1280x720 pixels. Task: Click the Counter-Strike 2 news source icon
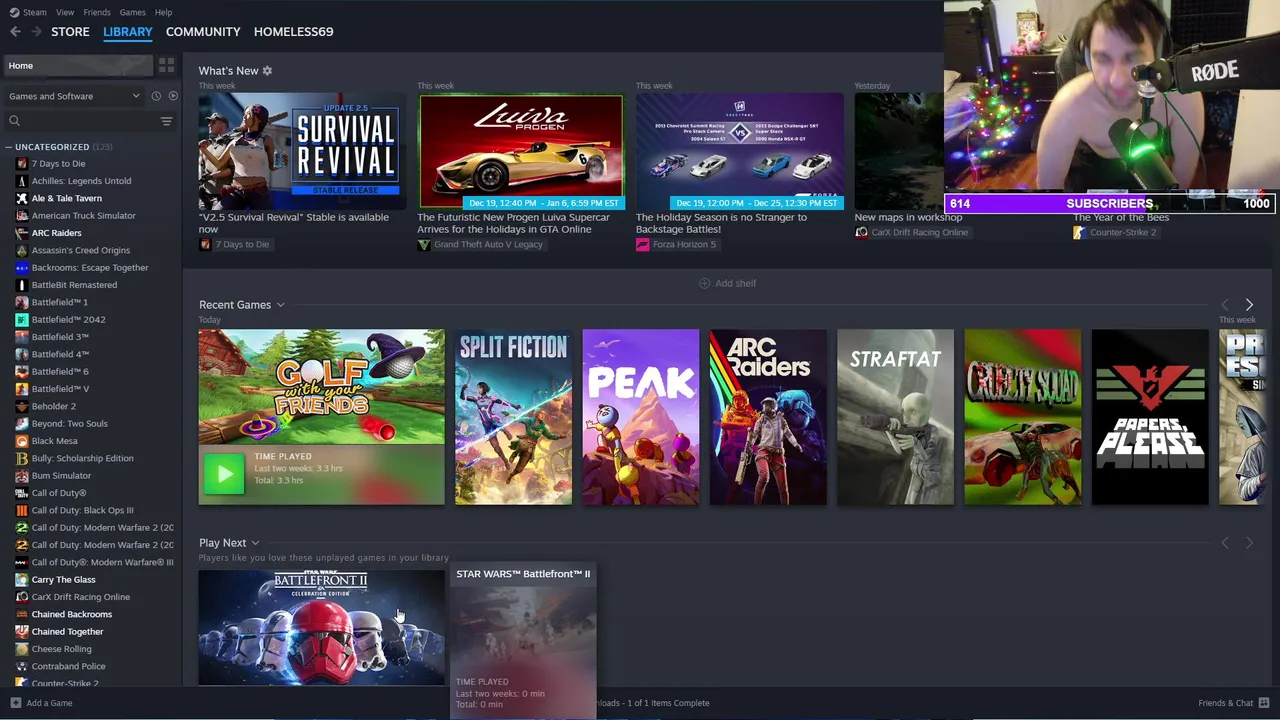tap(1079, 232)
